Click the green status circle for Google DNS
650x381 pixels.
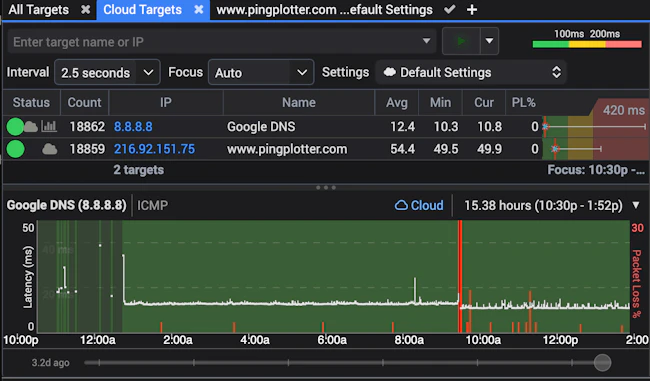coord(15,126)
